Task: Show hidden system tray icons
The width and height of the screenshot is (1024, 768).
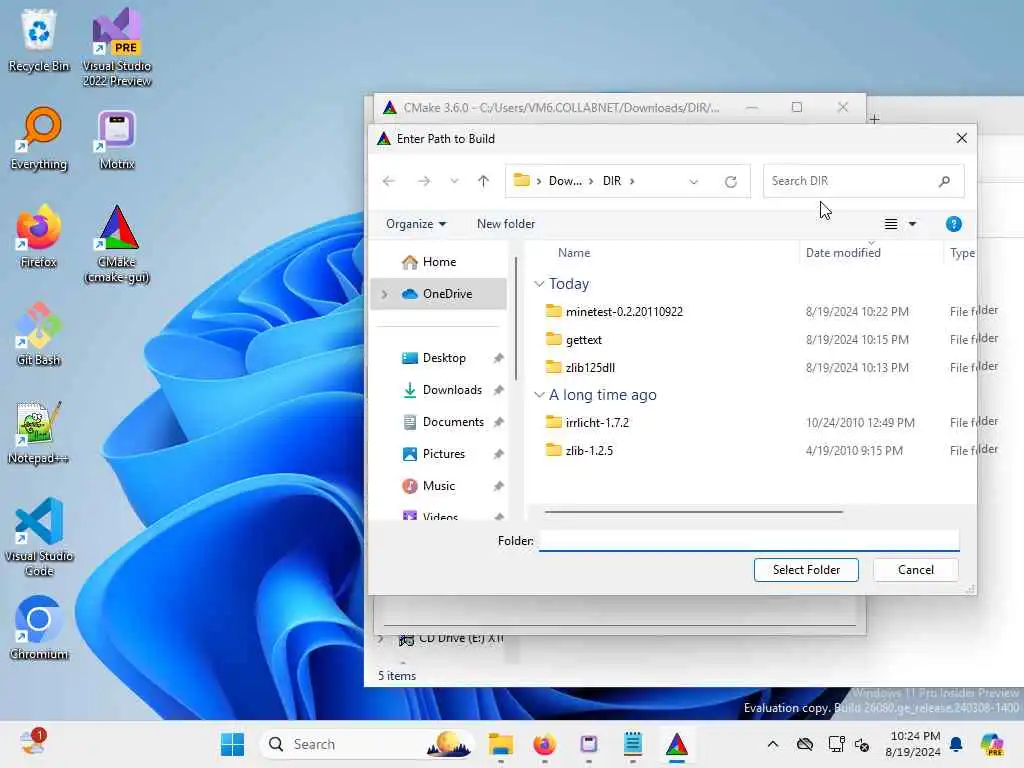Action: (x=773, y=744)
